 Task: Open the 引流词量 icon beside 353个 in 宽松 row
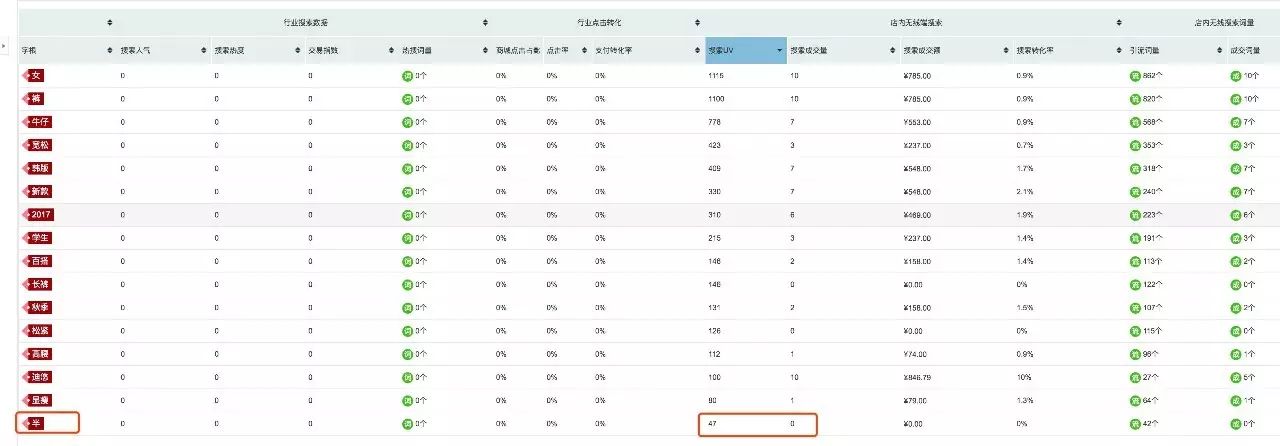click(1136, 145)
